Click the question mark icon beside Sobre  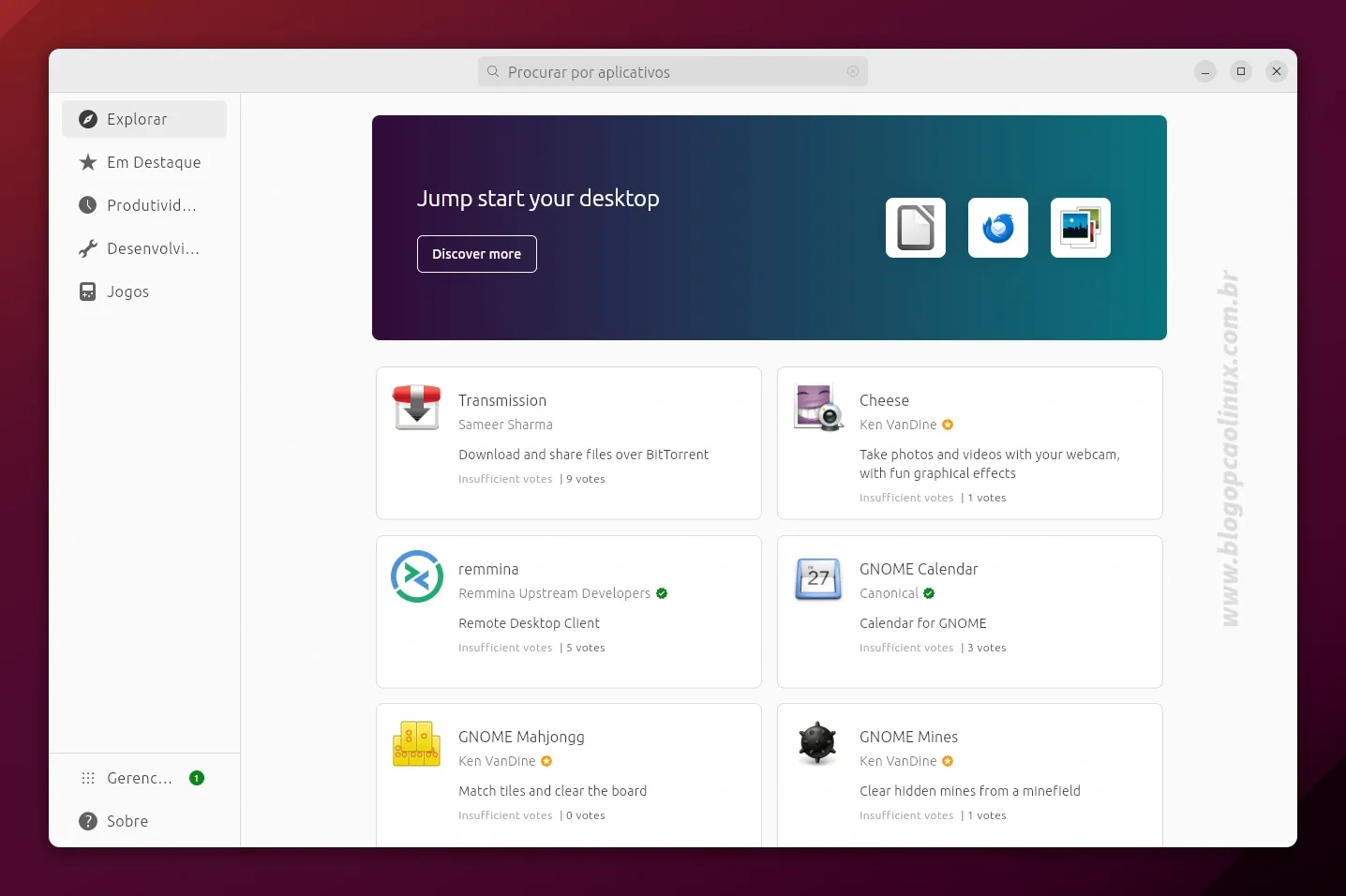click(x=88, y=821)
